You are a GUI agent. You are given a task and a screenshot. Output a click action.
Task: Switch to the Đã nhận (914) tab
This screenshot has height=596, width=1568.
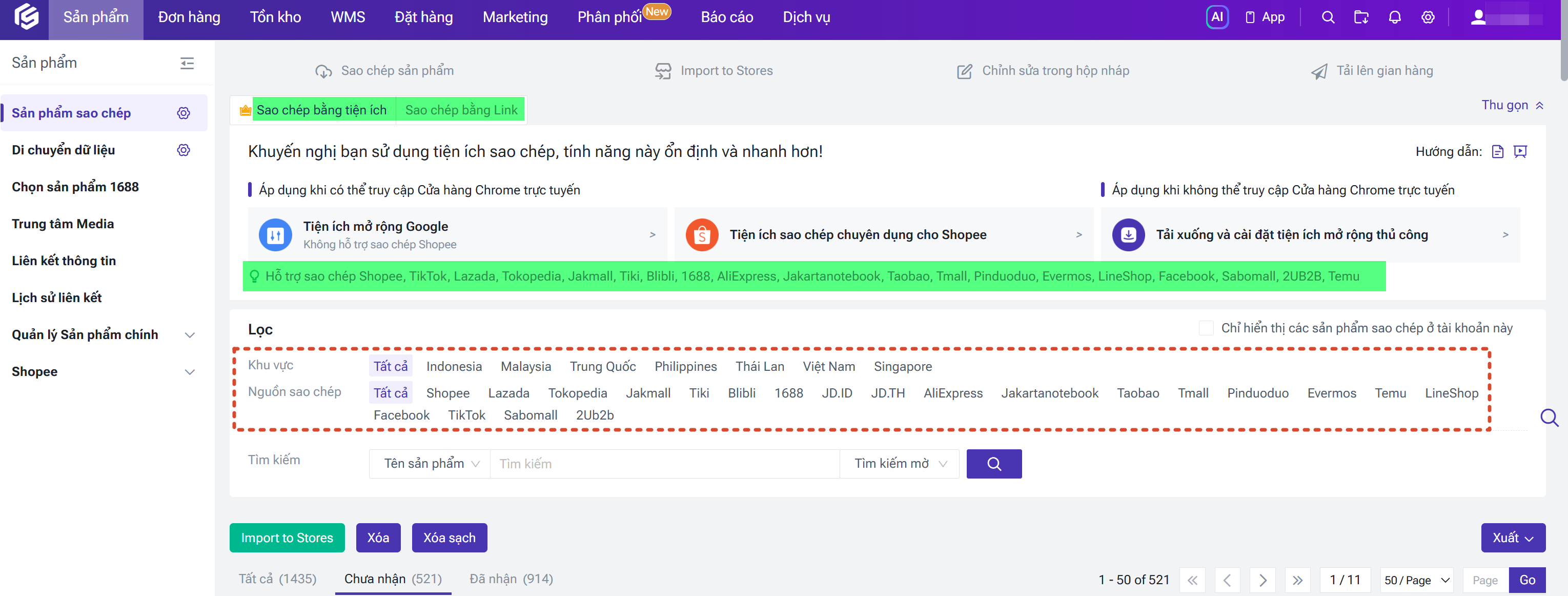tap(511, 579)
